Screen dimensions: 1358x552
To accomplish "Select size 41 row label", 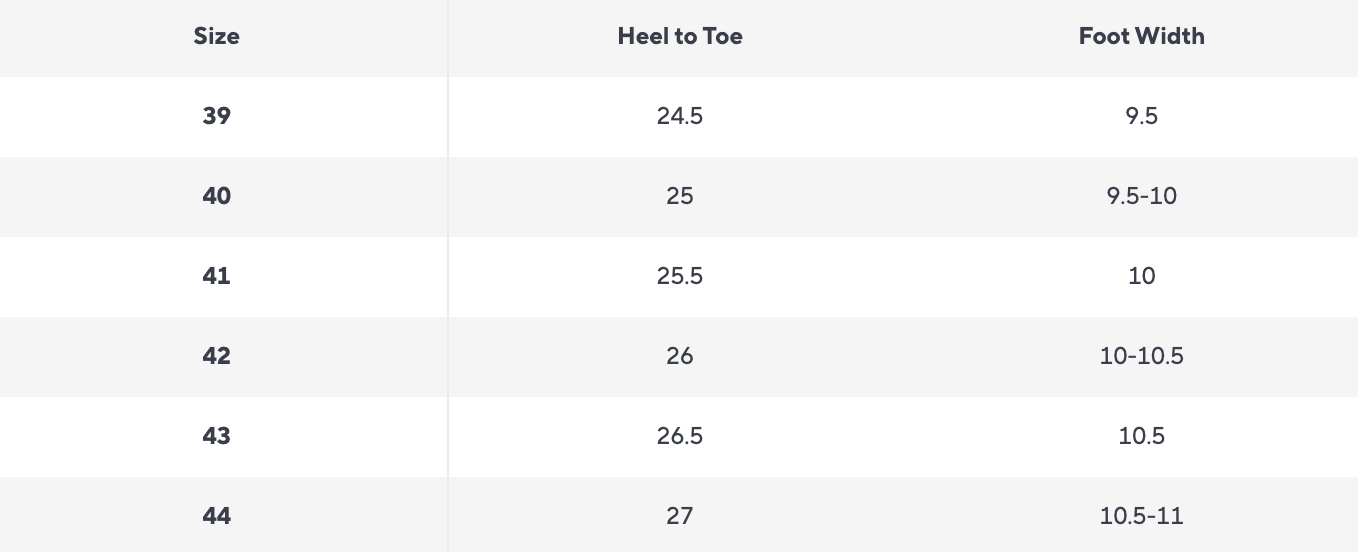I will click(216, 276).
